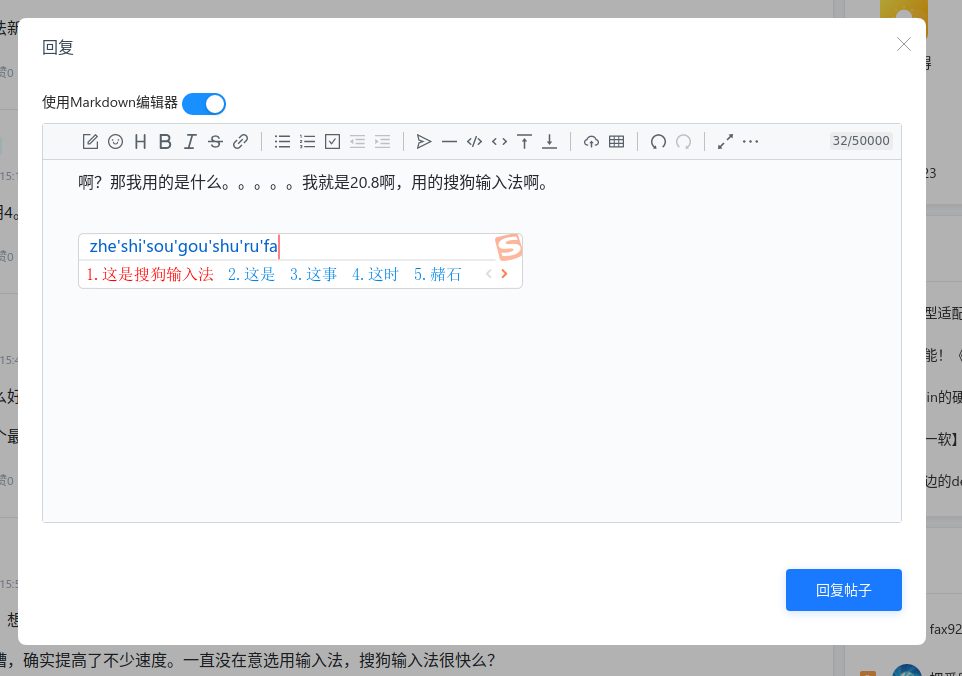Insert a code block
Viewport: 962px width, 676px height.
pos(474,142)
